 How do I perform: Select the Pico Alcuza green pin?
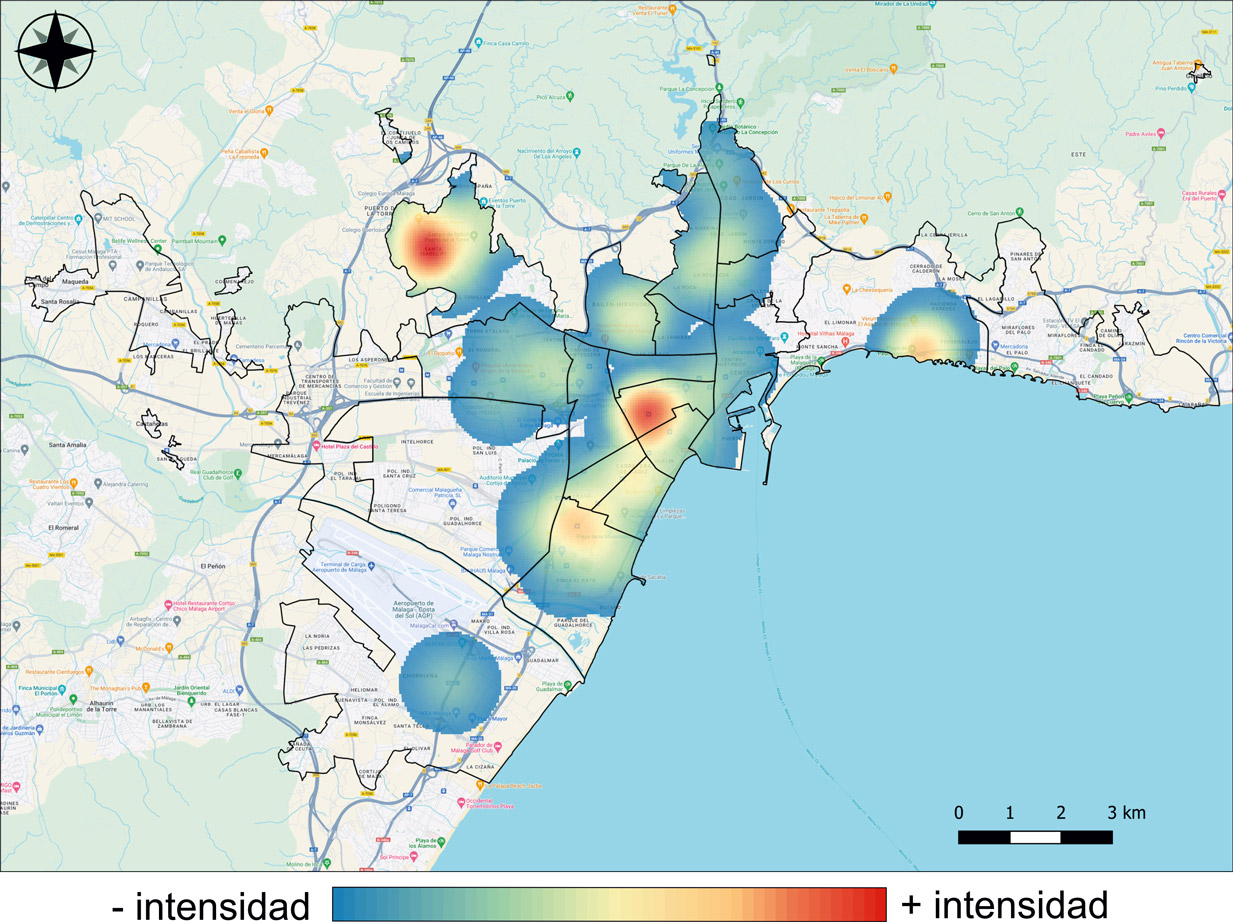(569, 97)
